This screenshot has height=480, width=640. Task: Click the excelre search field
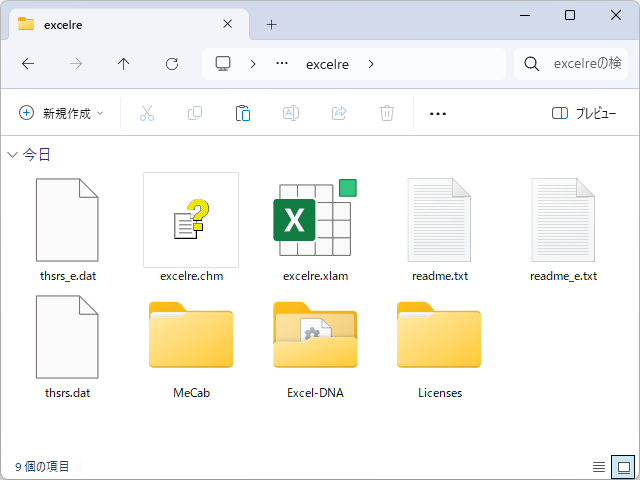coord(571,64)
